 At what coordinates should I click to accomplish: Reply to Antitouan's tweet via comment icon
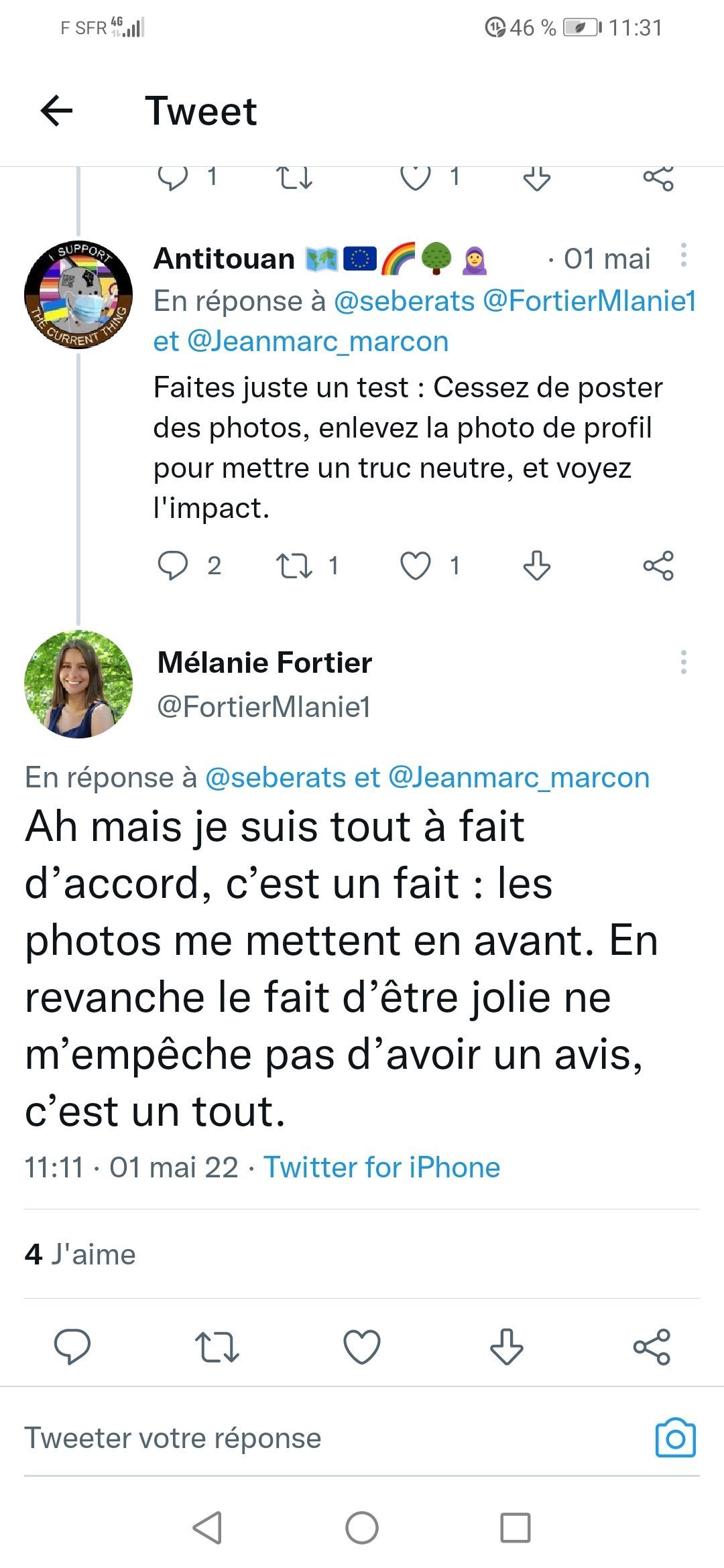172,566
